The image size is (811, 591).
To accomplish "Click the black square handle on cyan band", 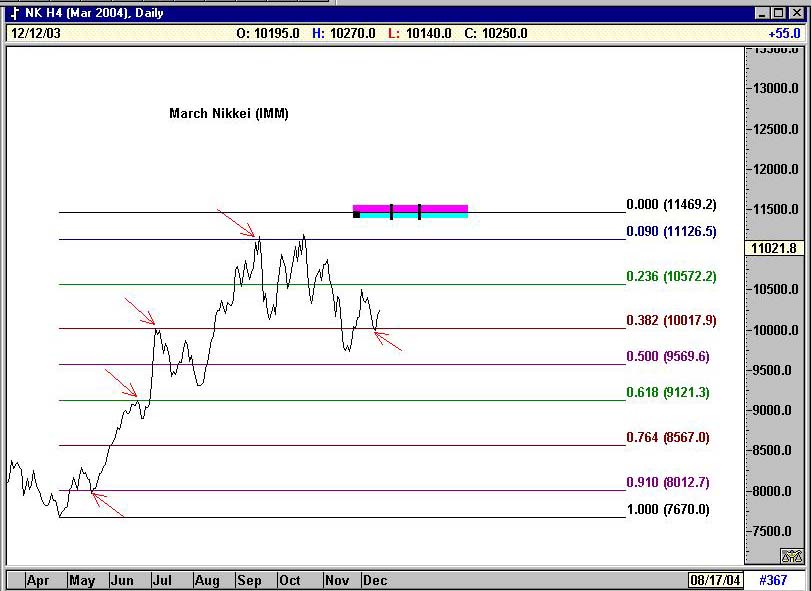I will [x=356, y=215].
